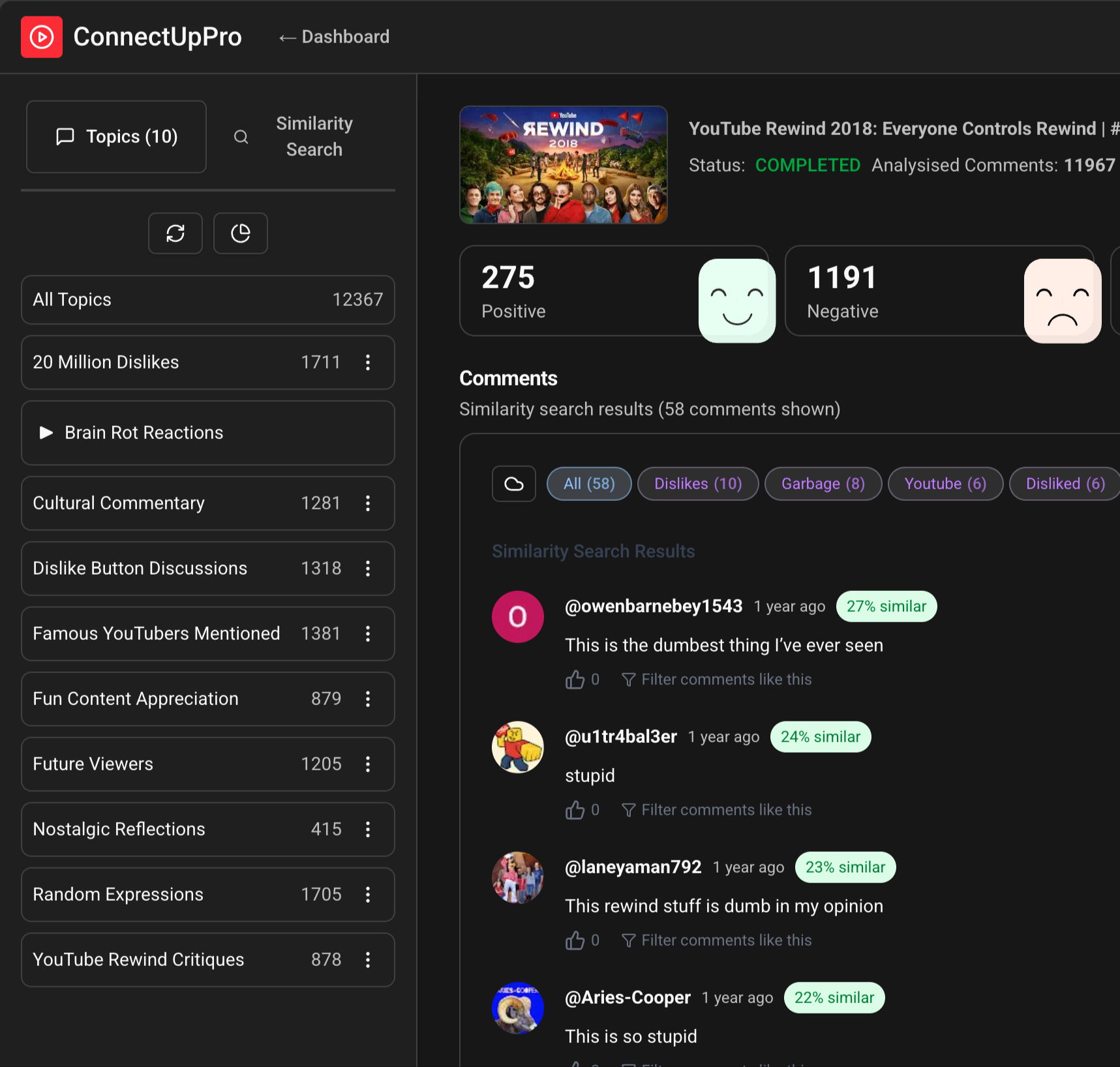The width and height of the screenshot is (1120, 1067).
Task: Select the All (58) comments tab
Action: point(588,483)
